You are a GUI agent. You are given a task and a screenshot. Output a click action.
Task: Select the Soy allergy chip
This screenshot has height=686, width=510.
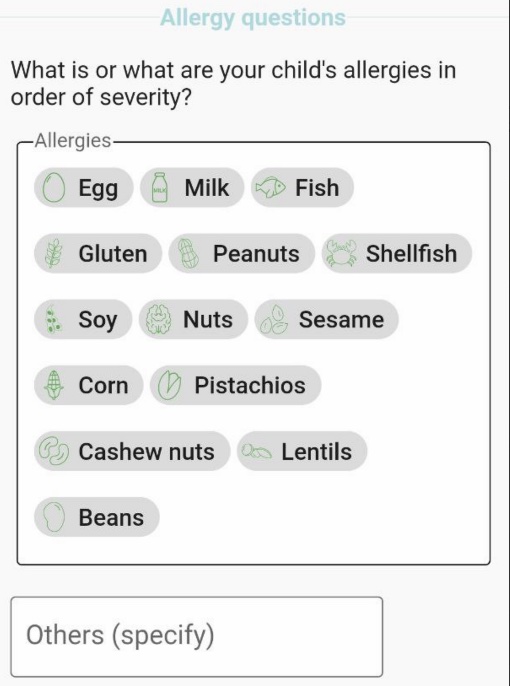click(83, 319)
